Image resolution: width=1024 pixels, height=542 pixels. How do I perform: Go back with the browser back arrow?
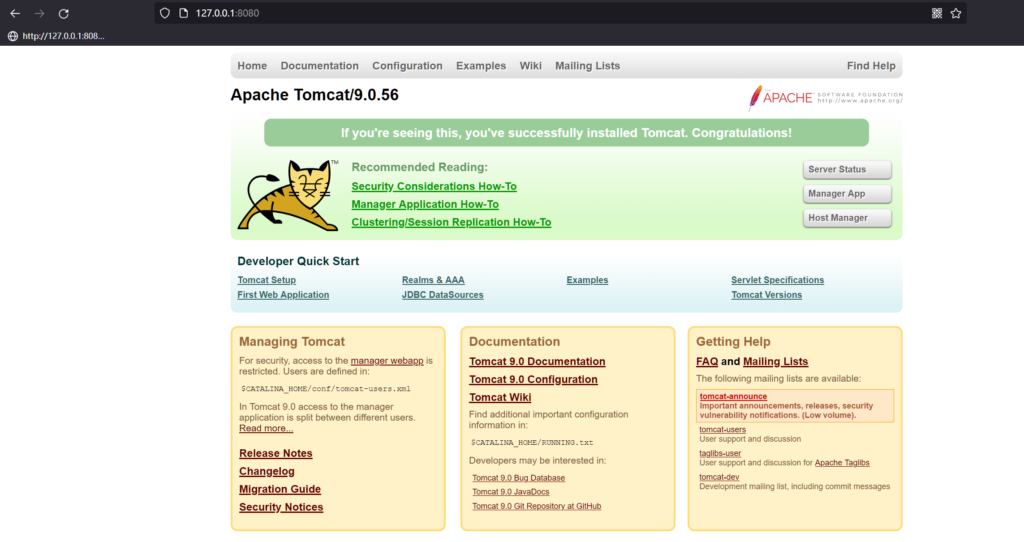point(15,13)
